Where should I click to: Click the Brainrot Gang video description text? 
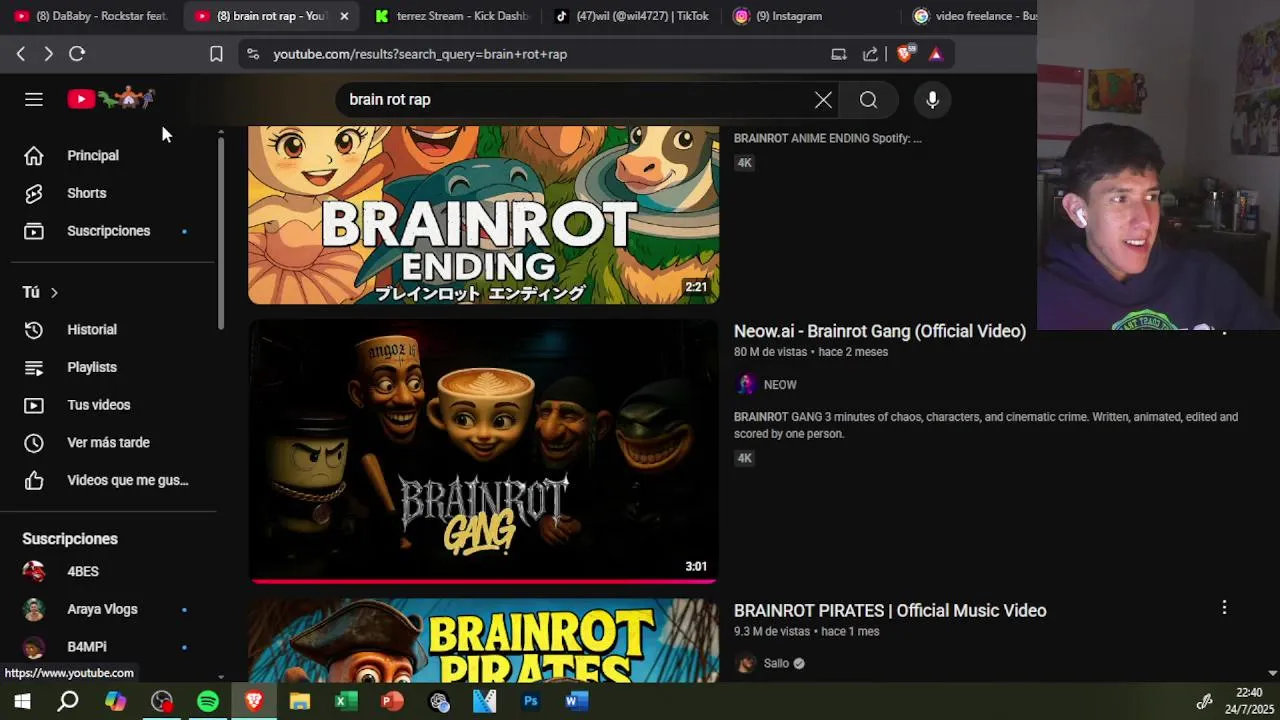pos(986,425)
